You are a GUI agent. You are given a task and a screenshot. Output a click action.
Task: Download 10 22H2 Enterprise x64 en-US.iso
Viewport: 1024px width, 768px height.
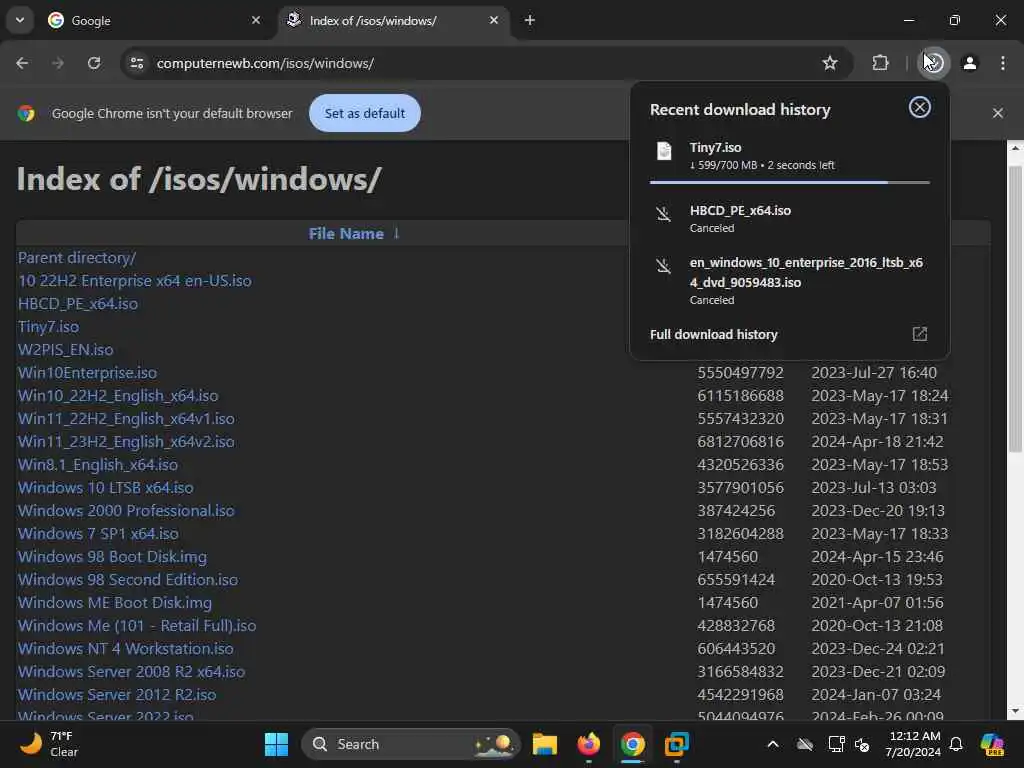tap(135, 281)
